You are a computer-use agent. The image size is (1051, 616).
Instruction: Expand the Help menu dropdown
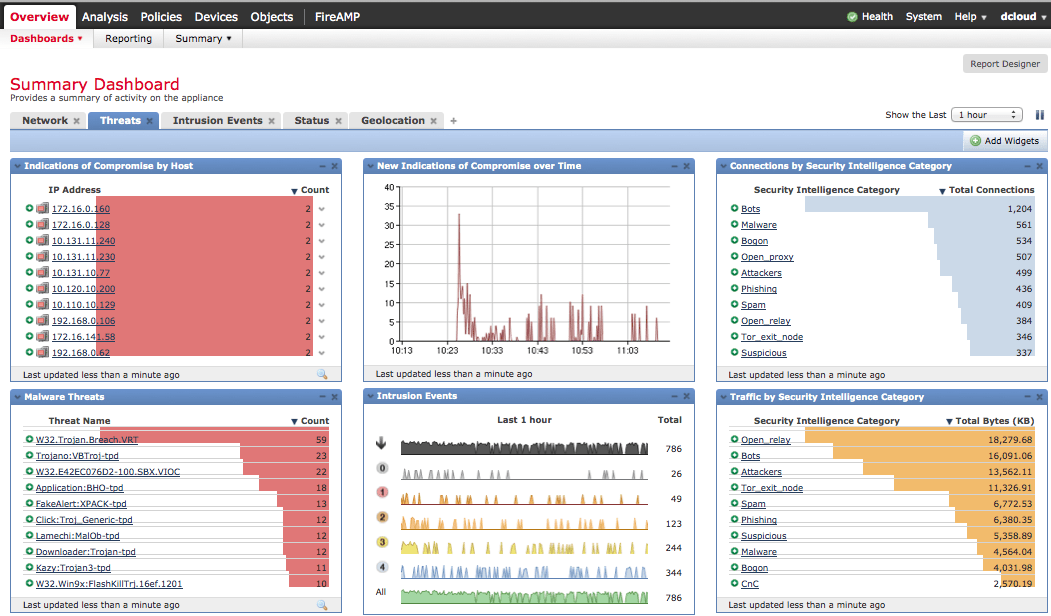[970, 17]
